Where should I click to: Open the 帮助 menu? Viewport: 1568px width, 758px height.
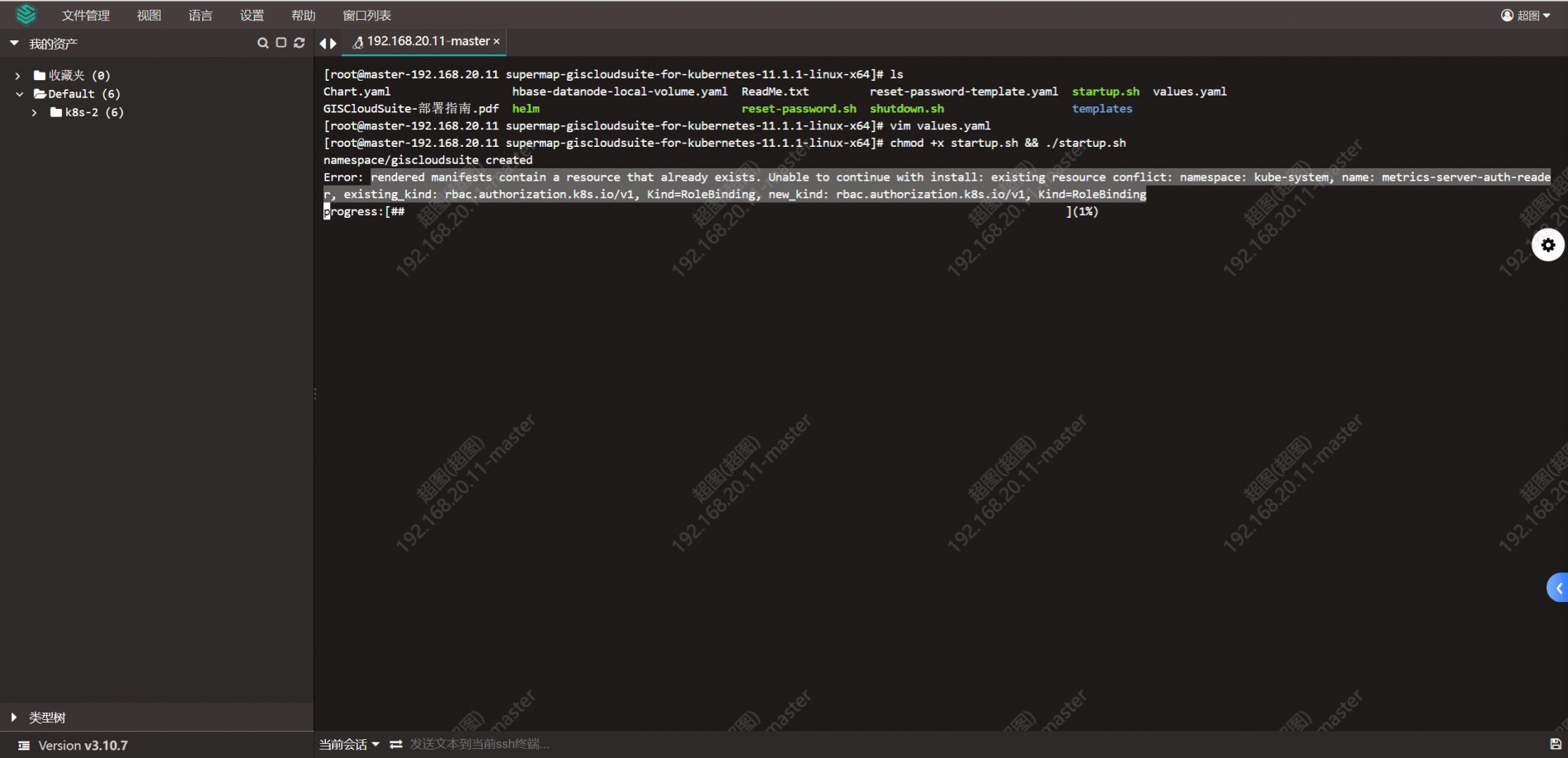coord(304,16)
